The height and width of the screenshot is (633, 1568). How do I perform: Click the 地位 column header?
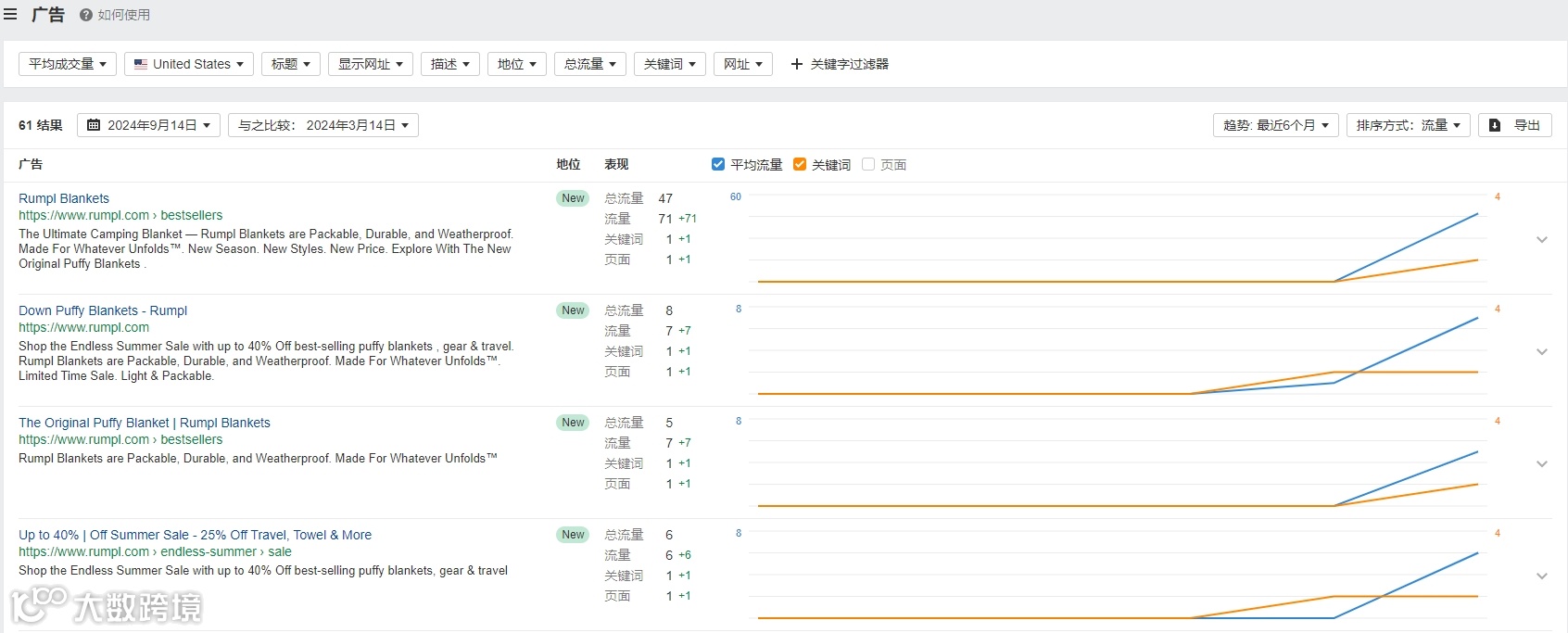coord(568,164)
